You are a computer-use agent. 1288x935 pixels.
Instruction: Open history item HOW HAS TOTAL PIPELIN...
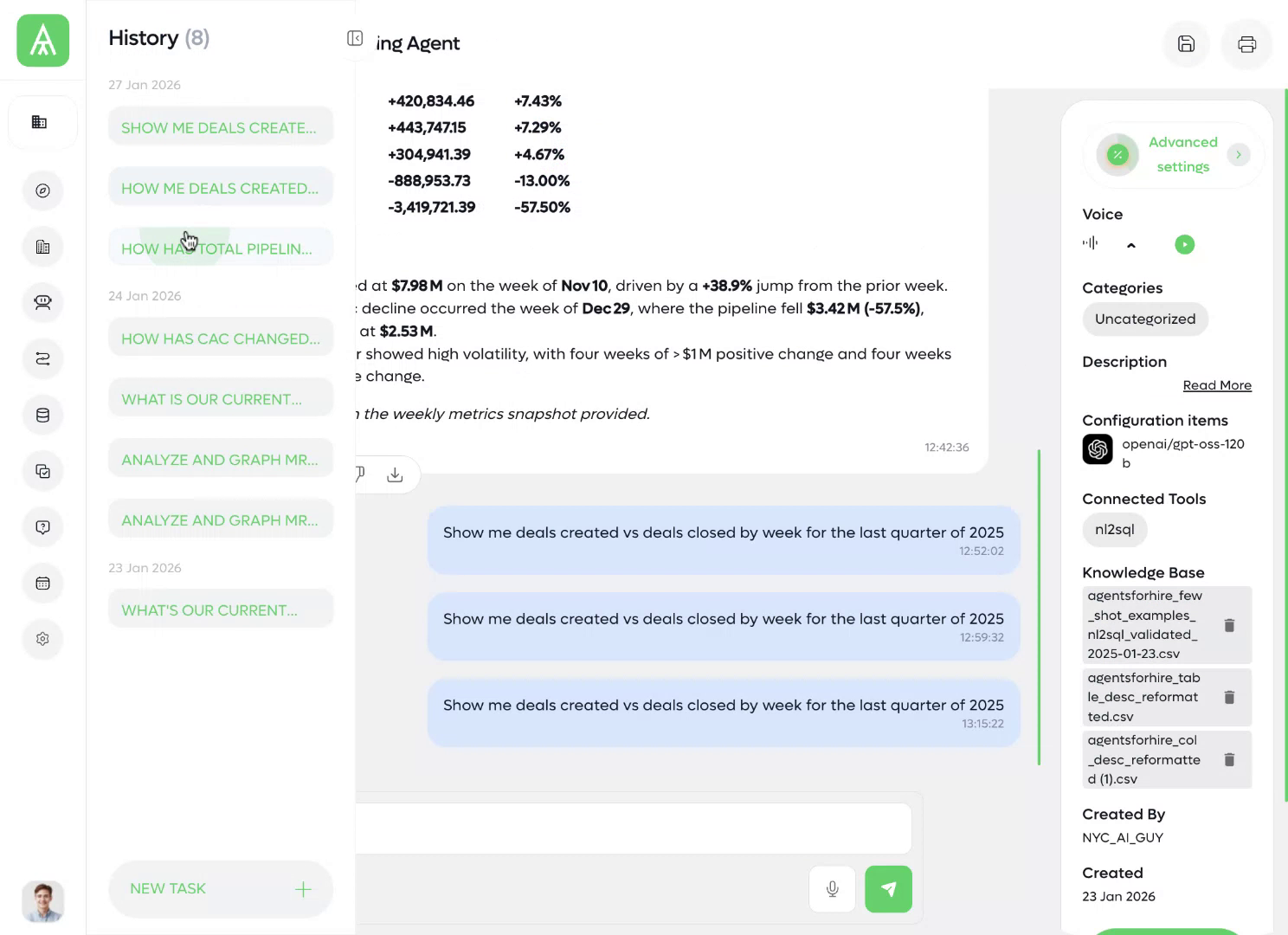[221, 248]
